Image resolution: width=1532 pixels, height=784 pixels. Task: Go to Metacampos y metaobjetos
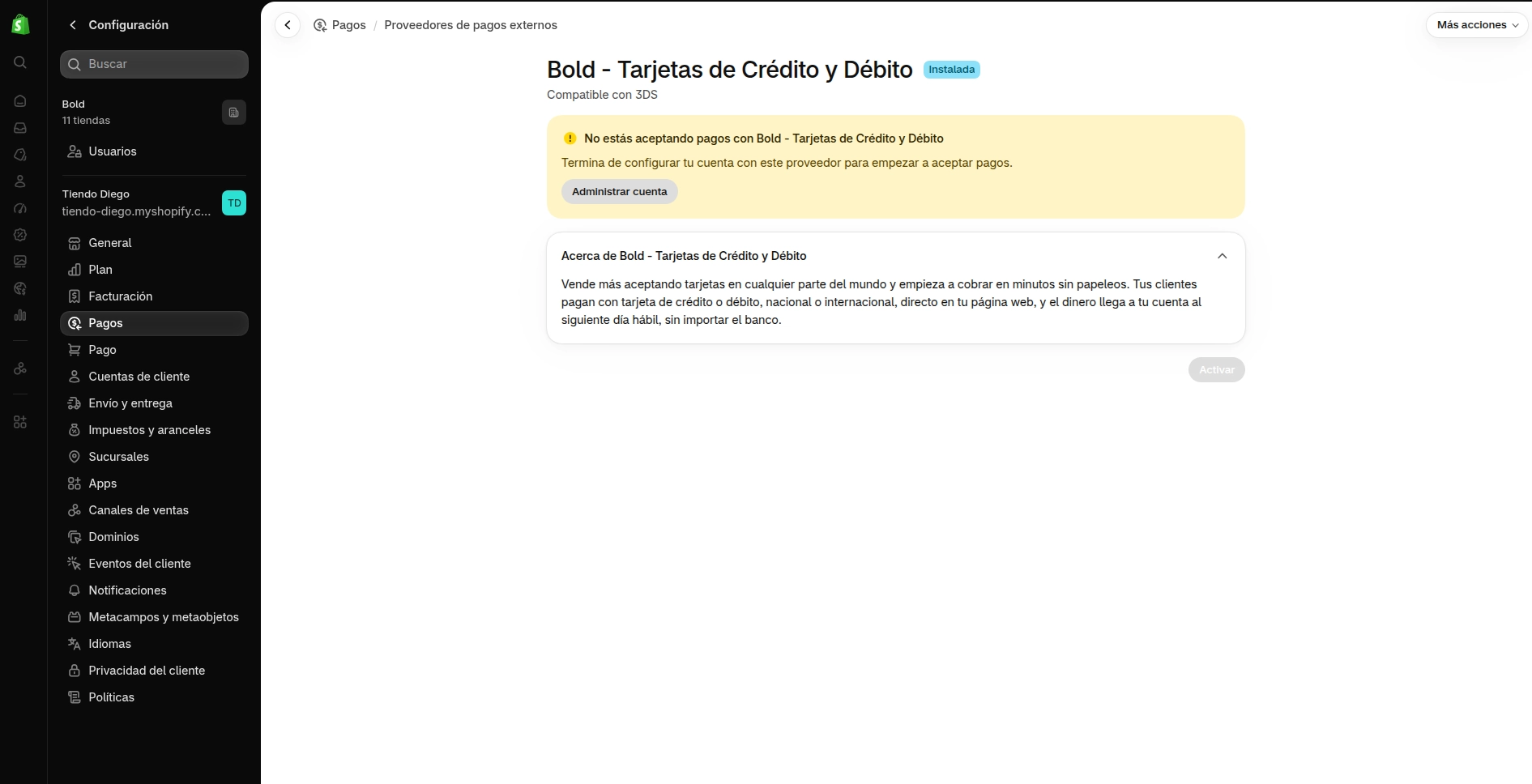(x=154, y=617)
